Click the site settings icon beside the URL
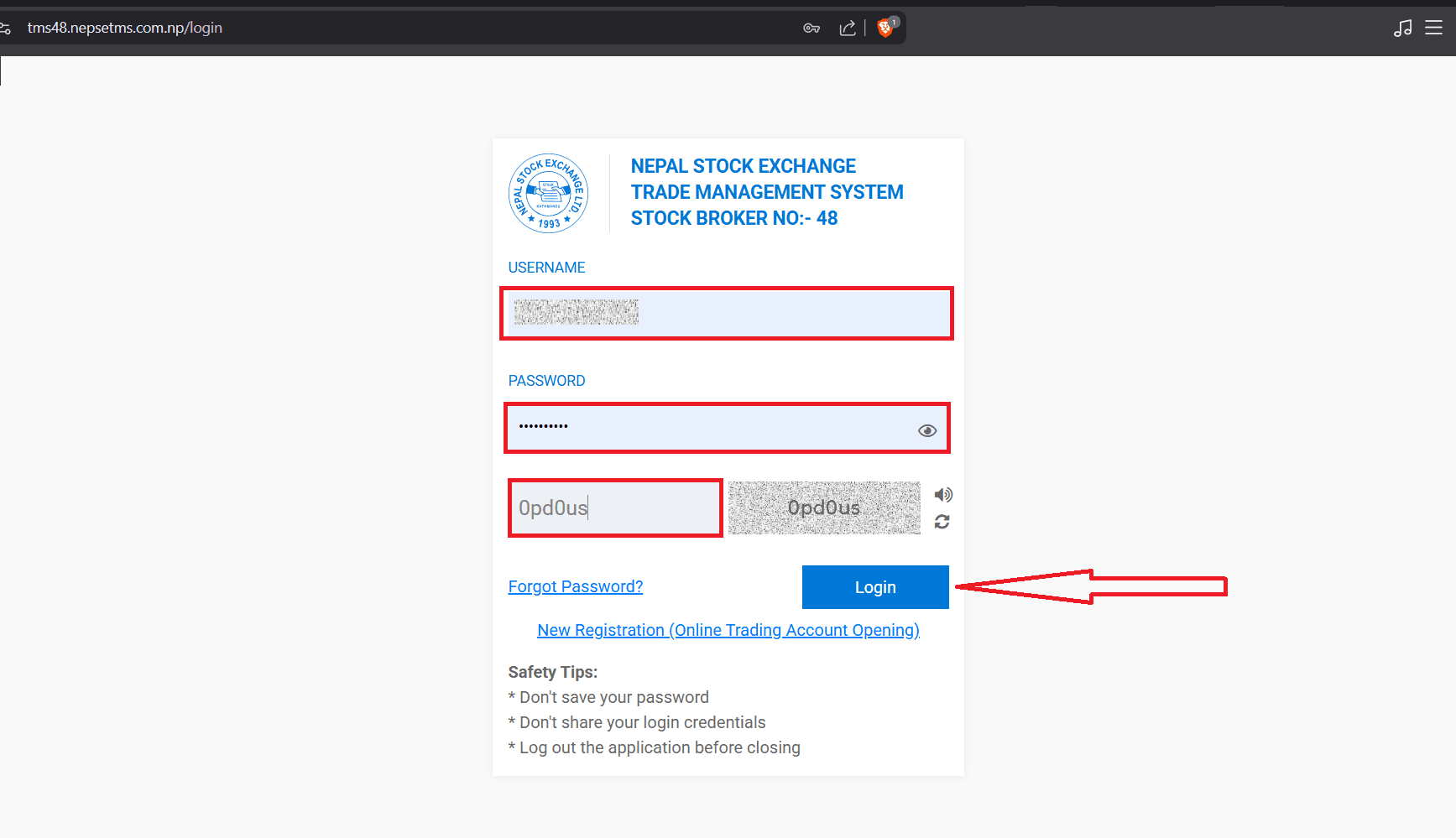This screenshot has height=838, width=1456. pos(5,28)
